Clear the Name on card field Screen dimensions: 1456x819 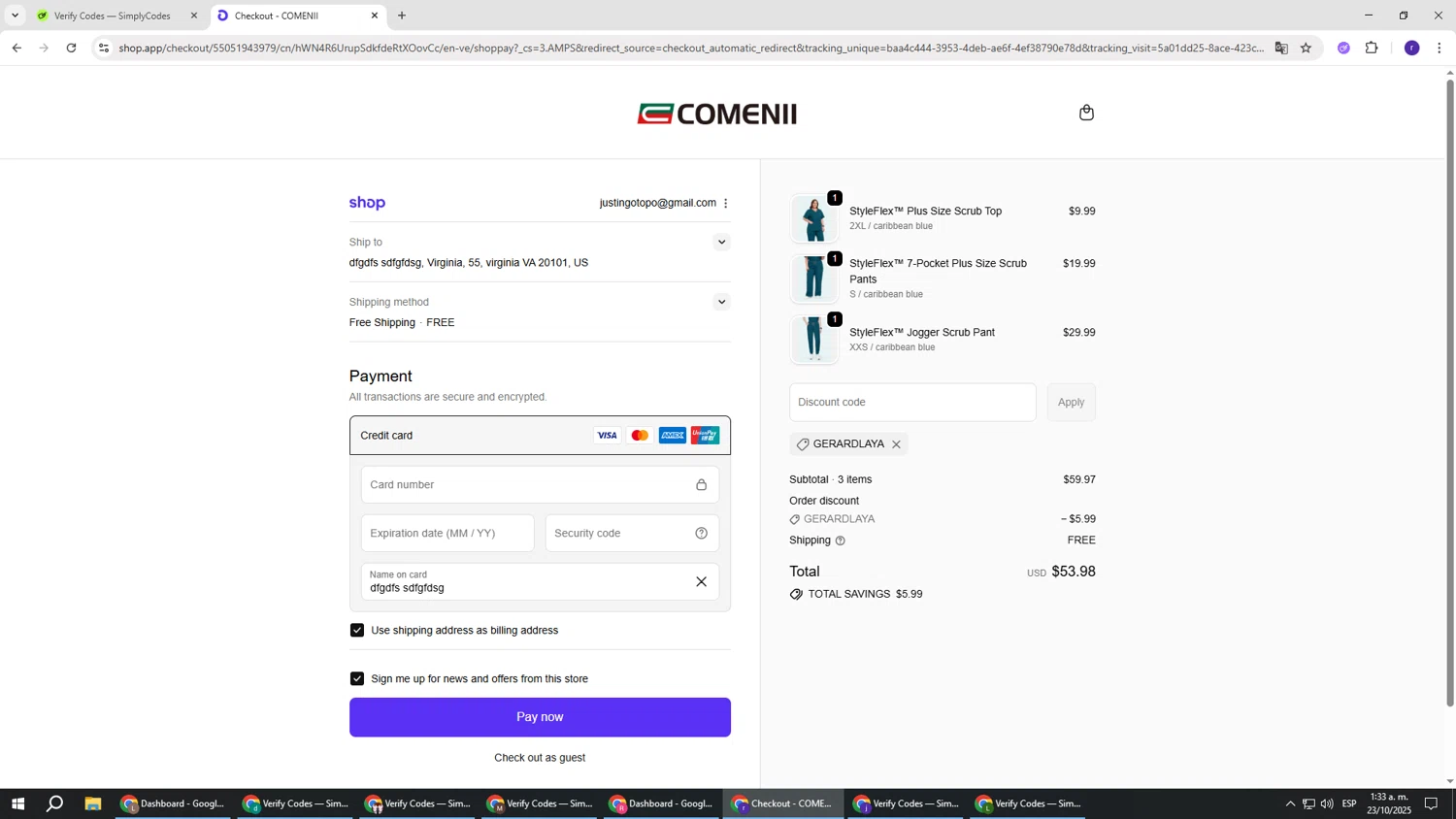click(x=701, y=582)
